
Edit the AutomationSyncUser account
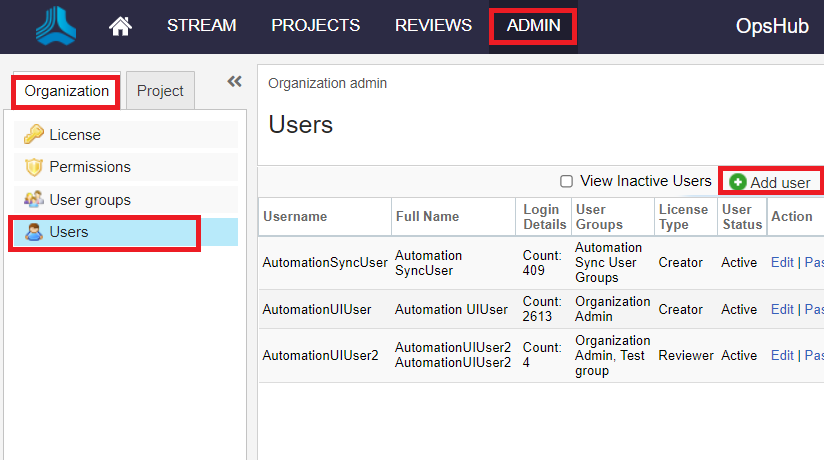pyautogui.click(x=782, y=263)
